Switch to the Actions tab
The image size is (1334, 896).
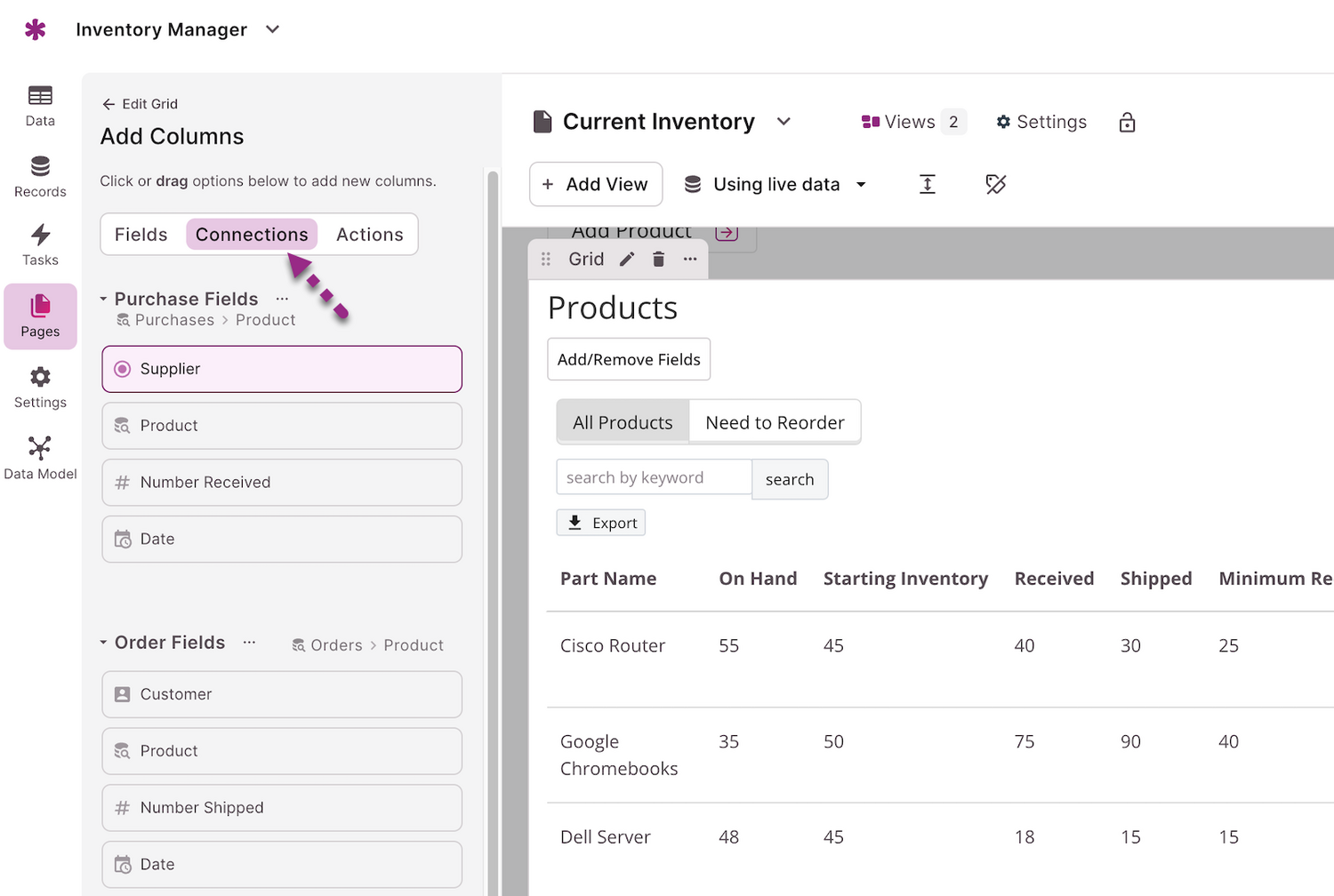369,235
